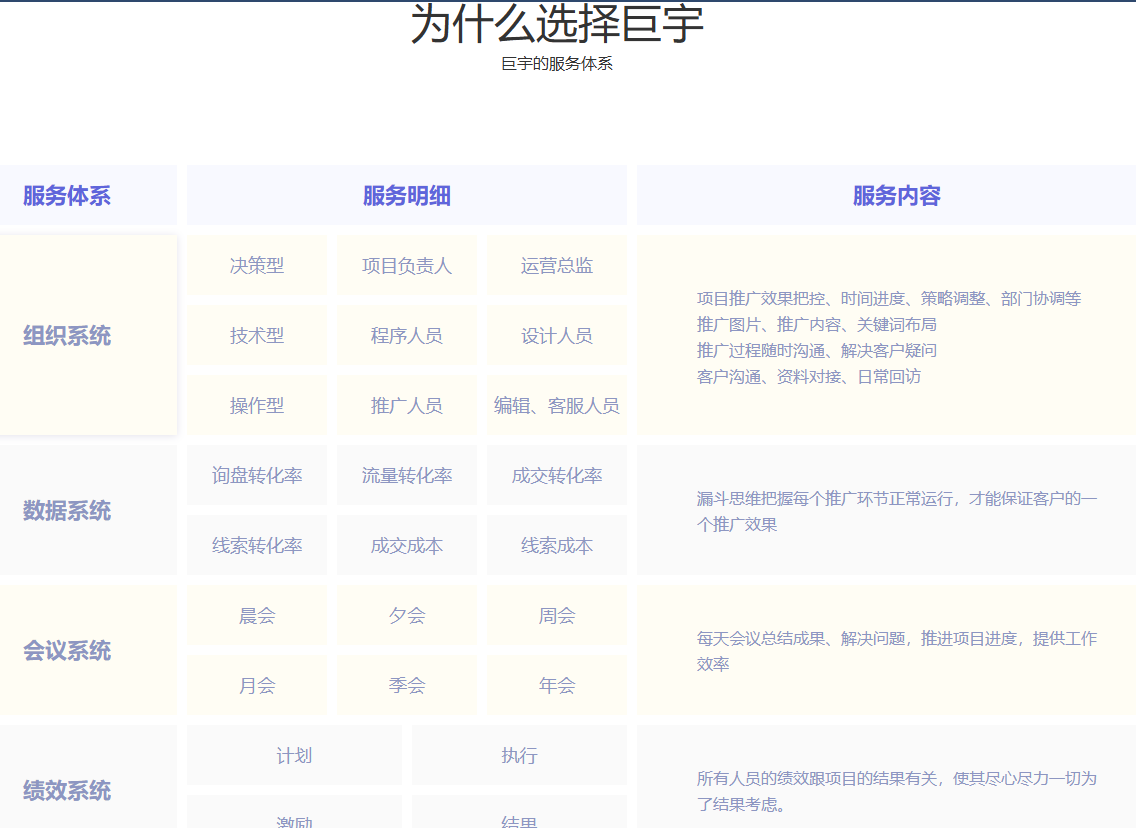The image size is (1136, 828).
Task: Choose the 晨会 cell
Action: [x=257, y=615]
